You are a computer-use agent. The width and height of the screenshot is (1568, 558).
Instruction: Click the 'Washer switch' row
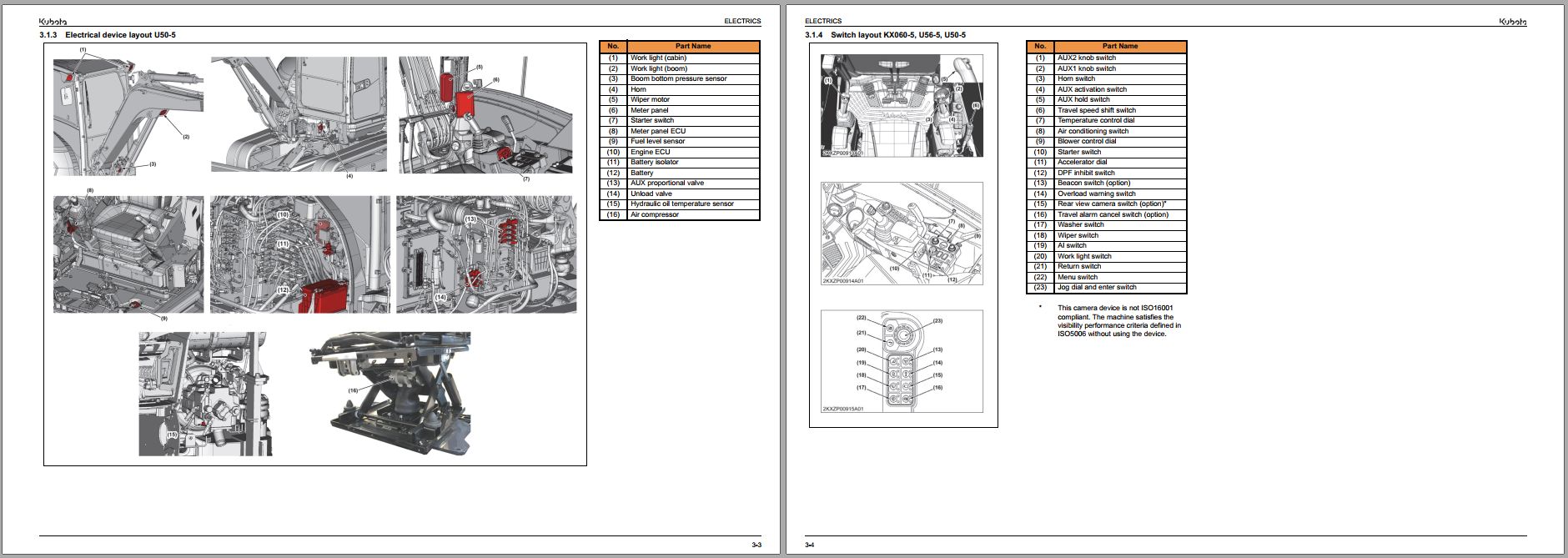tap(1107, 225)
